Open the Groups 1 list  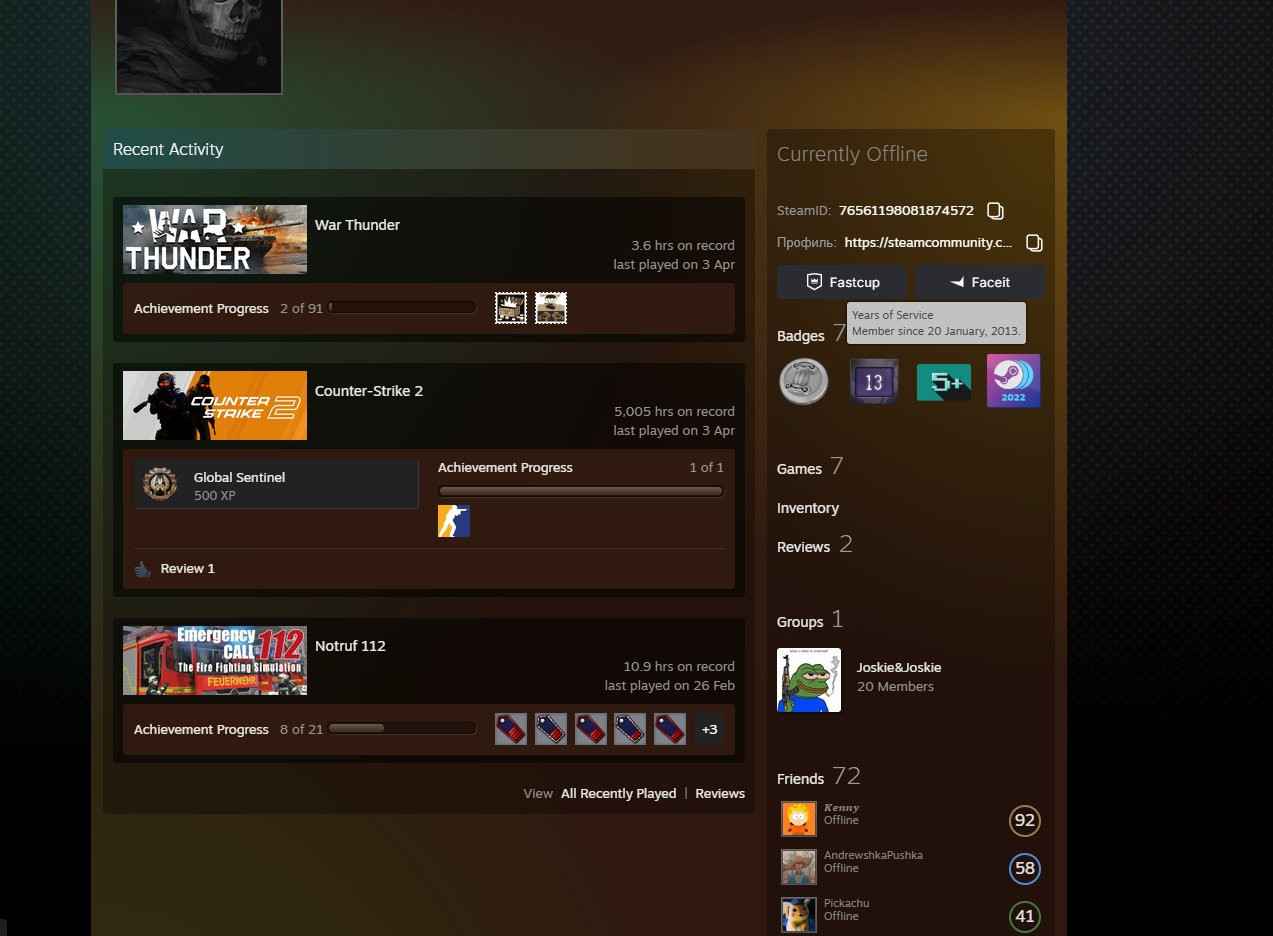pyautogui.click(x=810, y=620)
